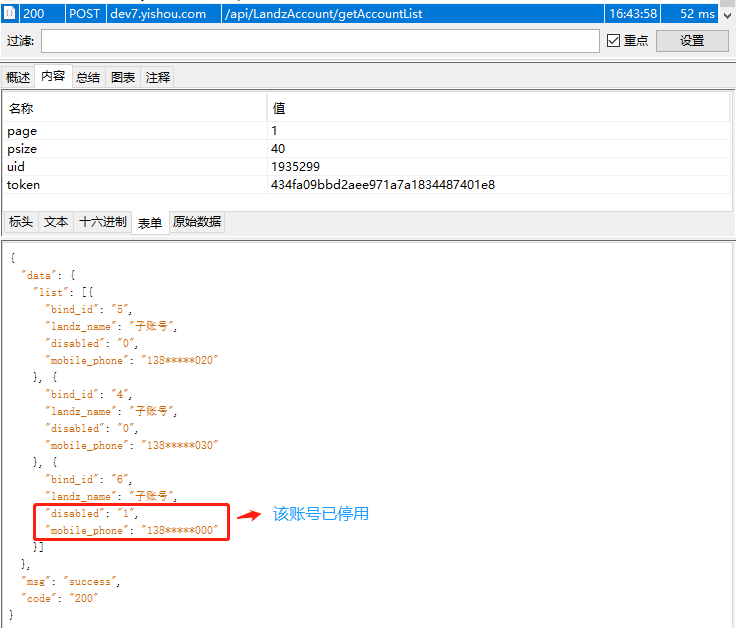Click the document icon beside status 200

coord(9,13)
